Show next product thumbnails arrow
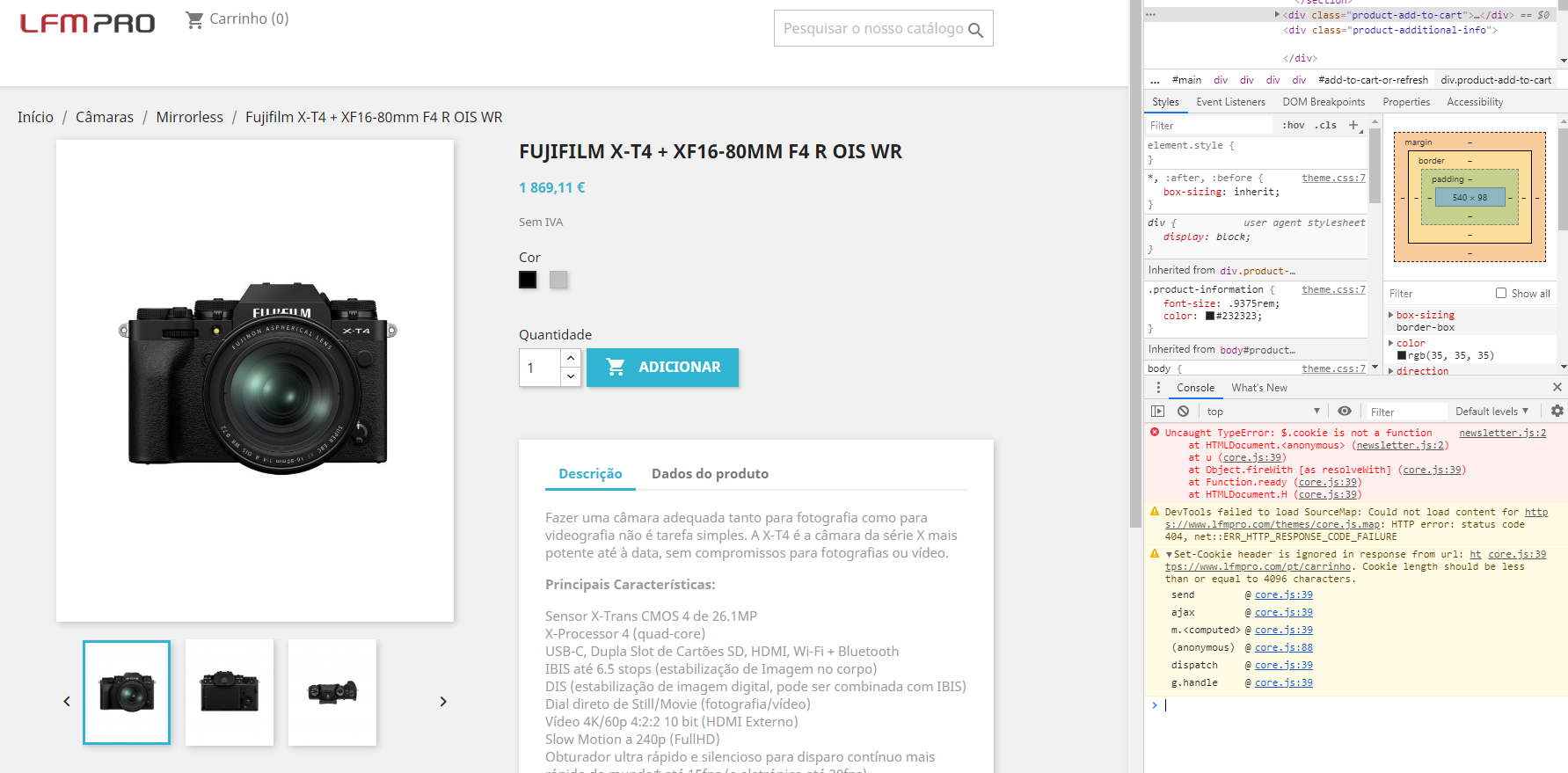Screen dimensions: 1568x773 [443, 701]
